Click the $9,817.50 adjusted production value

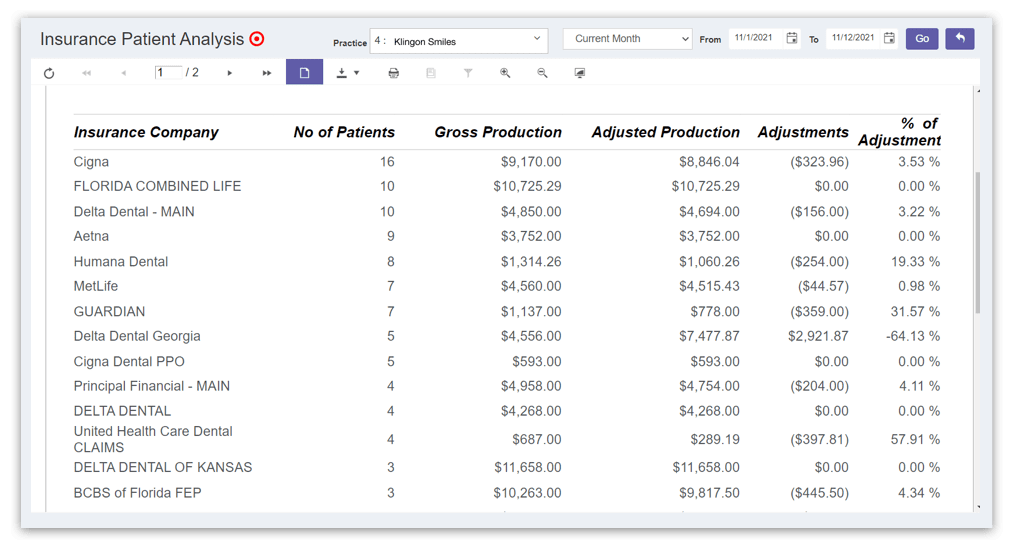709,492
